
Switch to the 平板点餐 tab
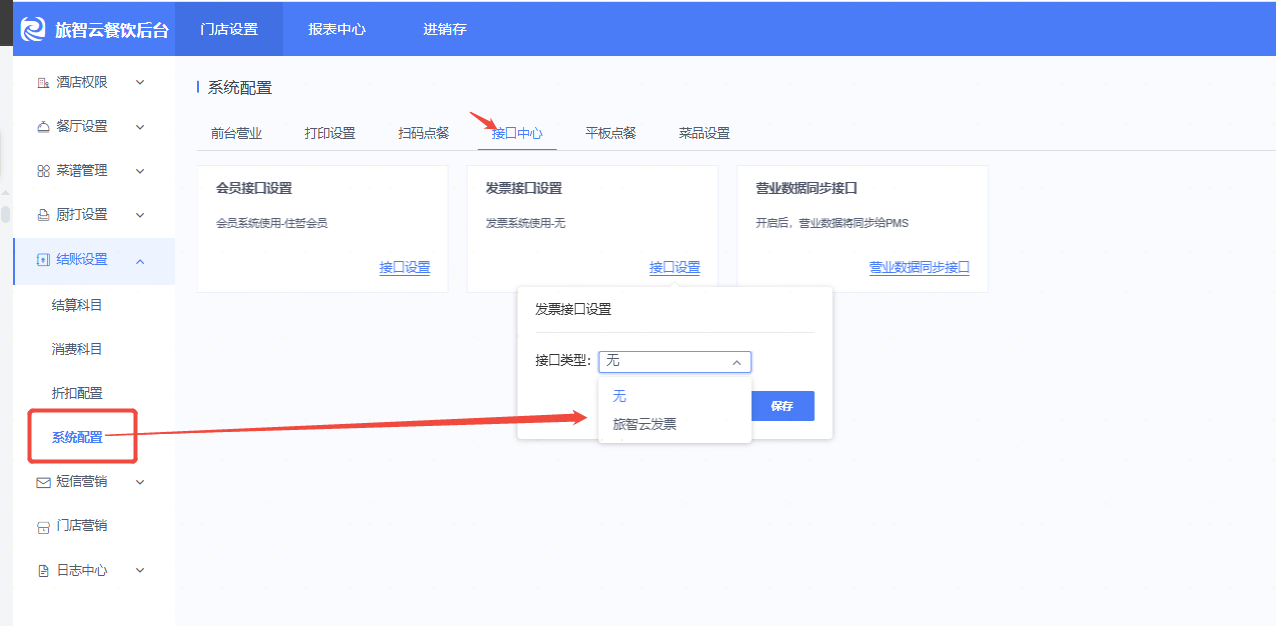pos(611,133)
